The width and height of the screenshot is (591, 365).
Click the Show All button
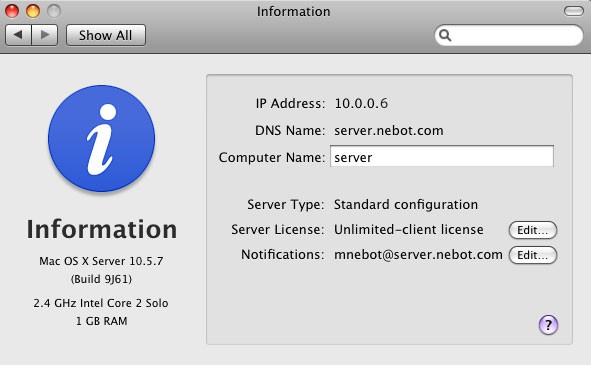[x=106, y=35]
